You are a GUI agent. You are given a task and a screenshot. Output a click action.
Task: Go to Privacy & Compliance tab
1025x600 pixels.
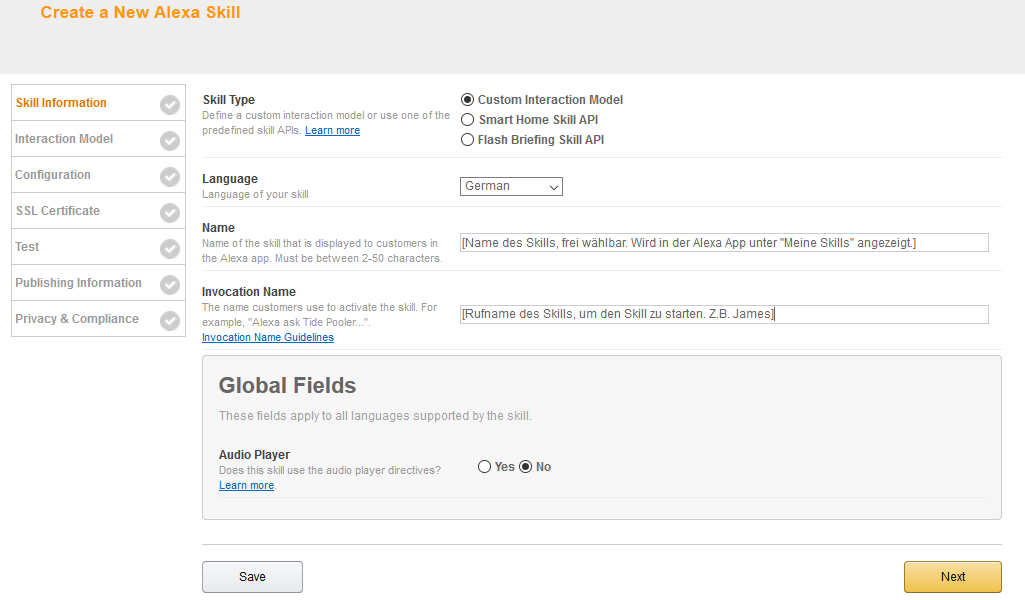[99, 318]
